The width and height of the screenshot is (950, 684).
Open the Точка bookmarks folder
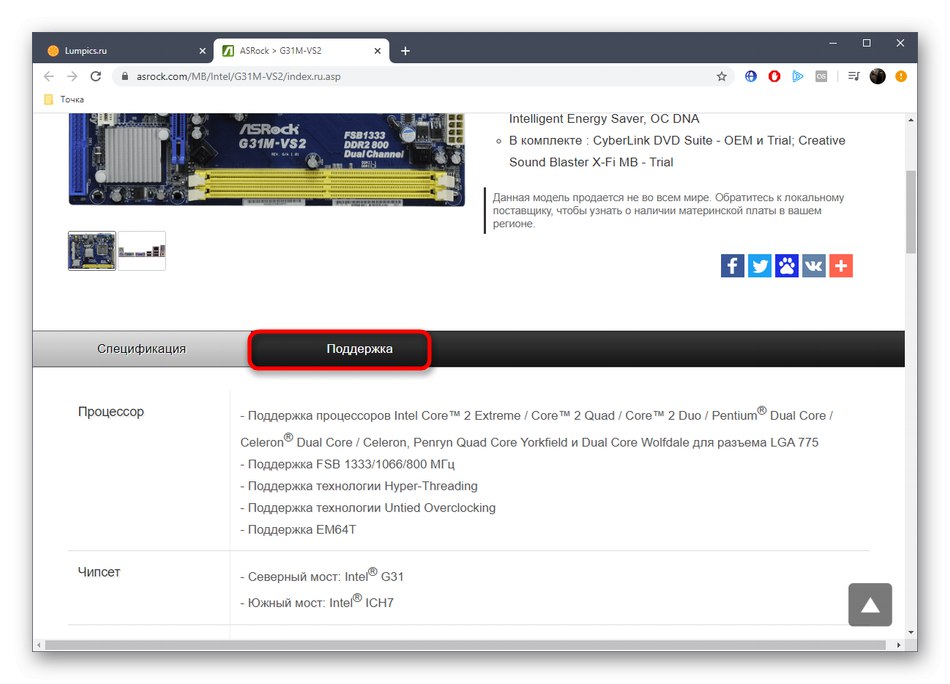pos(64,99)
